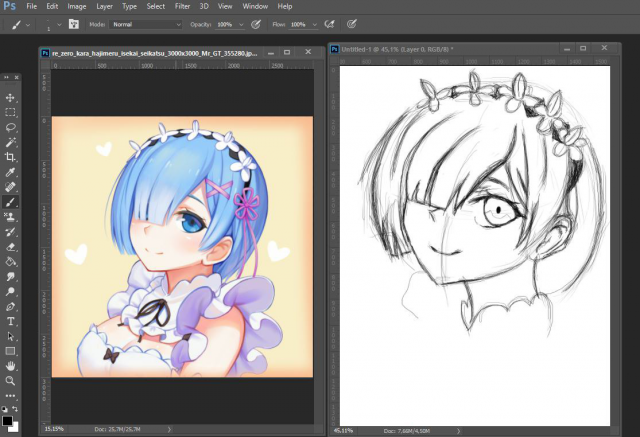Select the Magic Wand tool
This screenshot has height=437, width=640.
pyautogui.click(x=10, y=142)
